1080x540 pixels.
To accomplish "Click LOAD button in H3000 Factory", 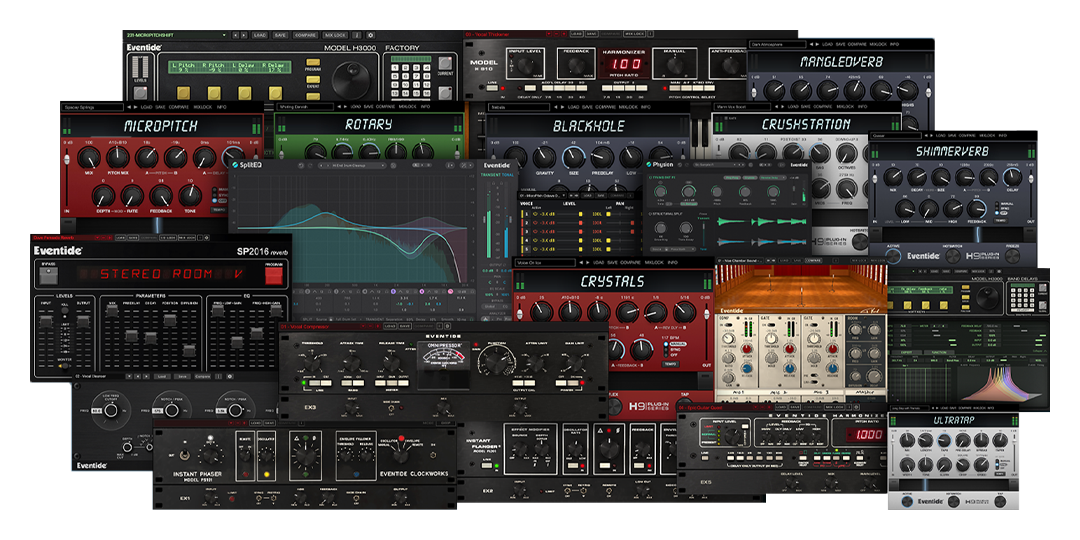I will (x=260, y=35).
